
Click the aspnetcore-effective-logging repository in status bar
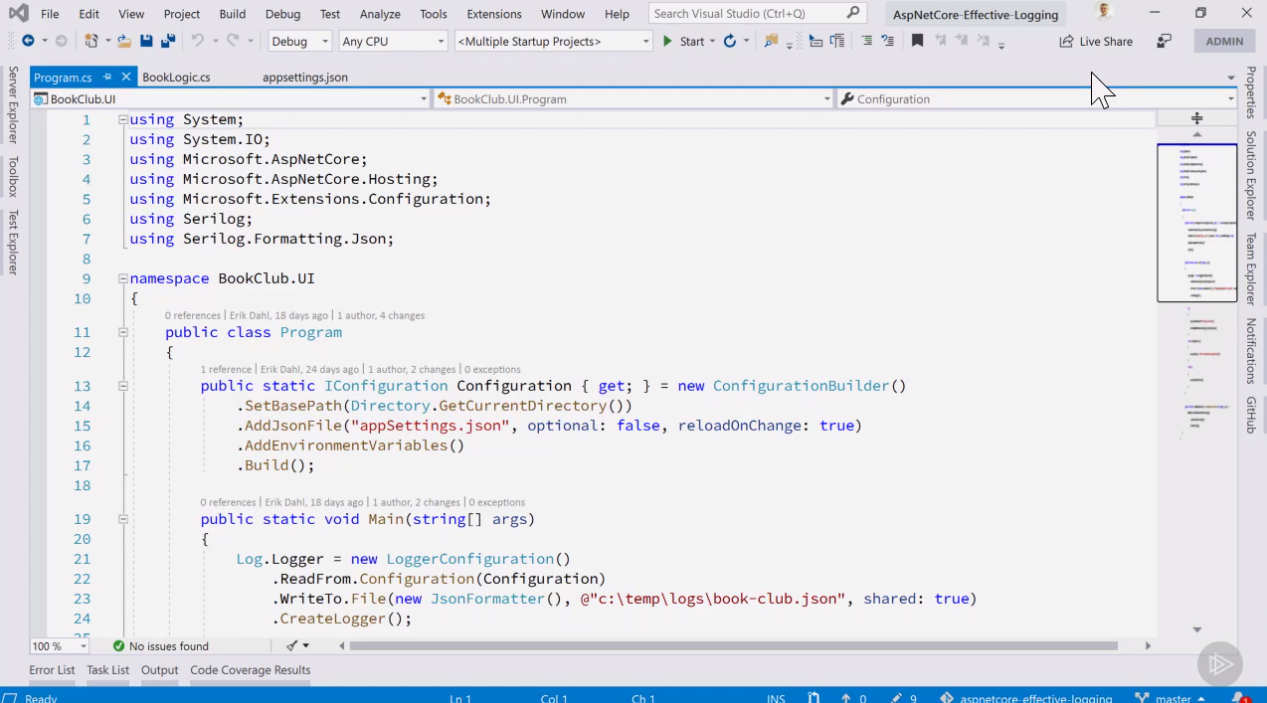[1026, 698]
